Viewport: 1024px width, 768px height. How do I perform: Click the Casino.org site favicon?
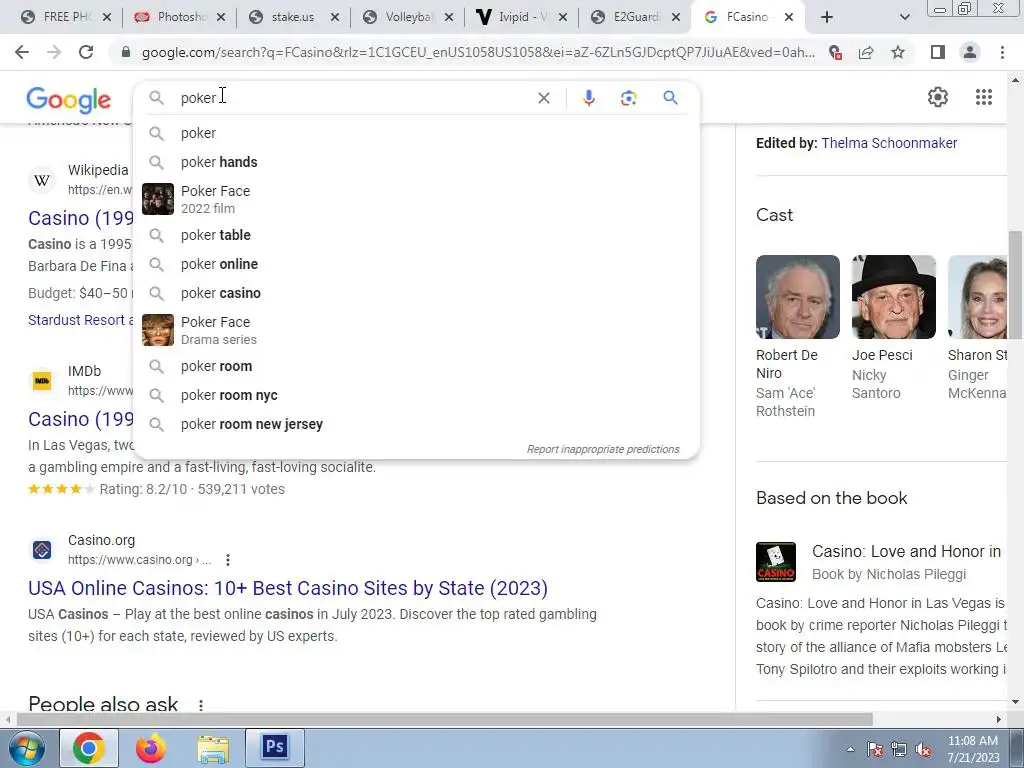(42, 550)
